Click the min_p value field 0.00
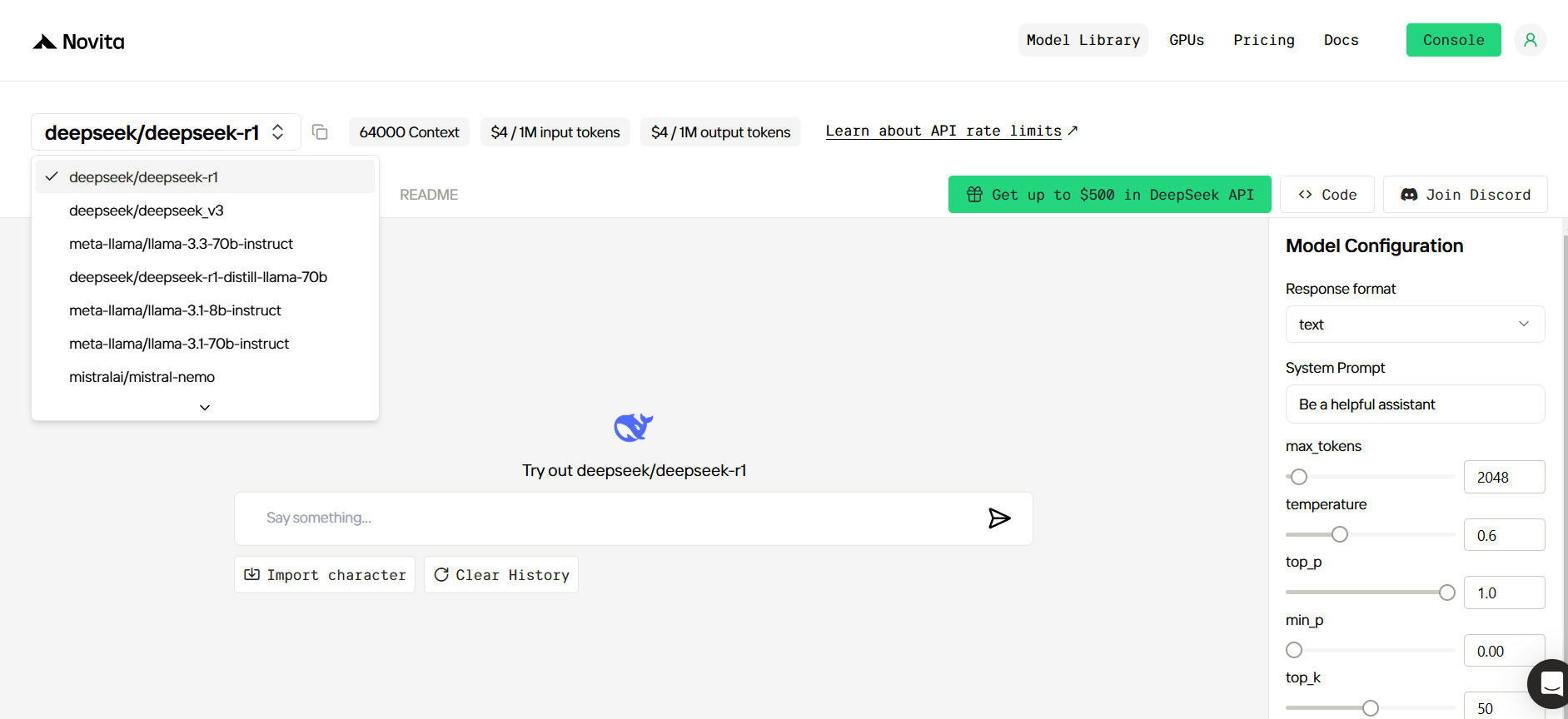 coord(1504,651)
